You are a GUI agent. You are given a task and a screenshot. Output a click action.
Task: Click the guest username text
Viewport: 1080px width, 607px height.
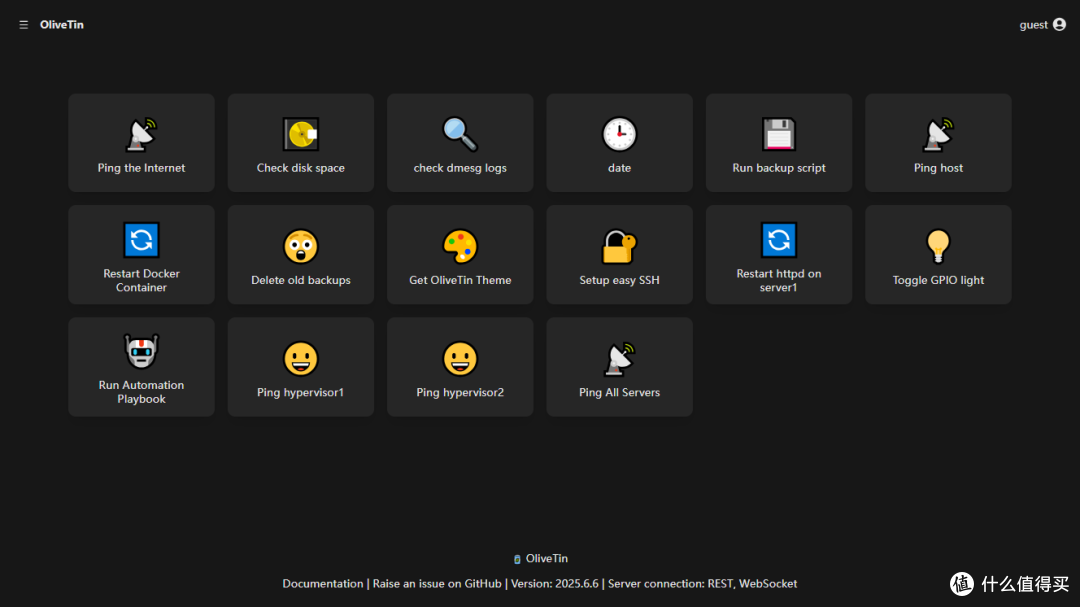tap(1033, 25)
